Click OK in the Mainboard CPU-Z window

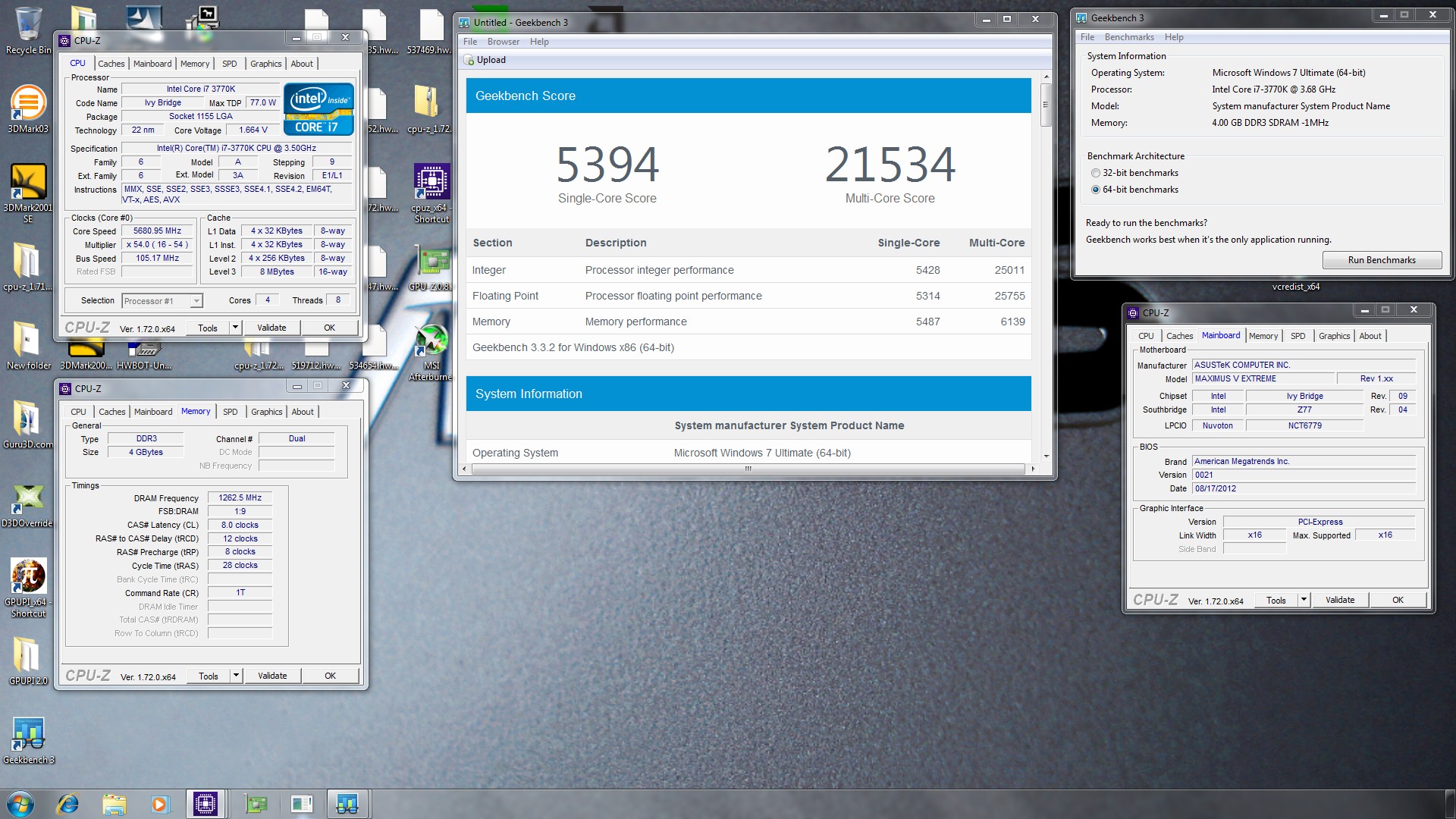1398,600
